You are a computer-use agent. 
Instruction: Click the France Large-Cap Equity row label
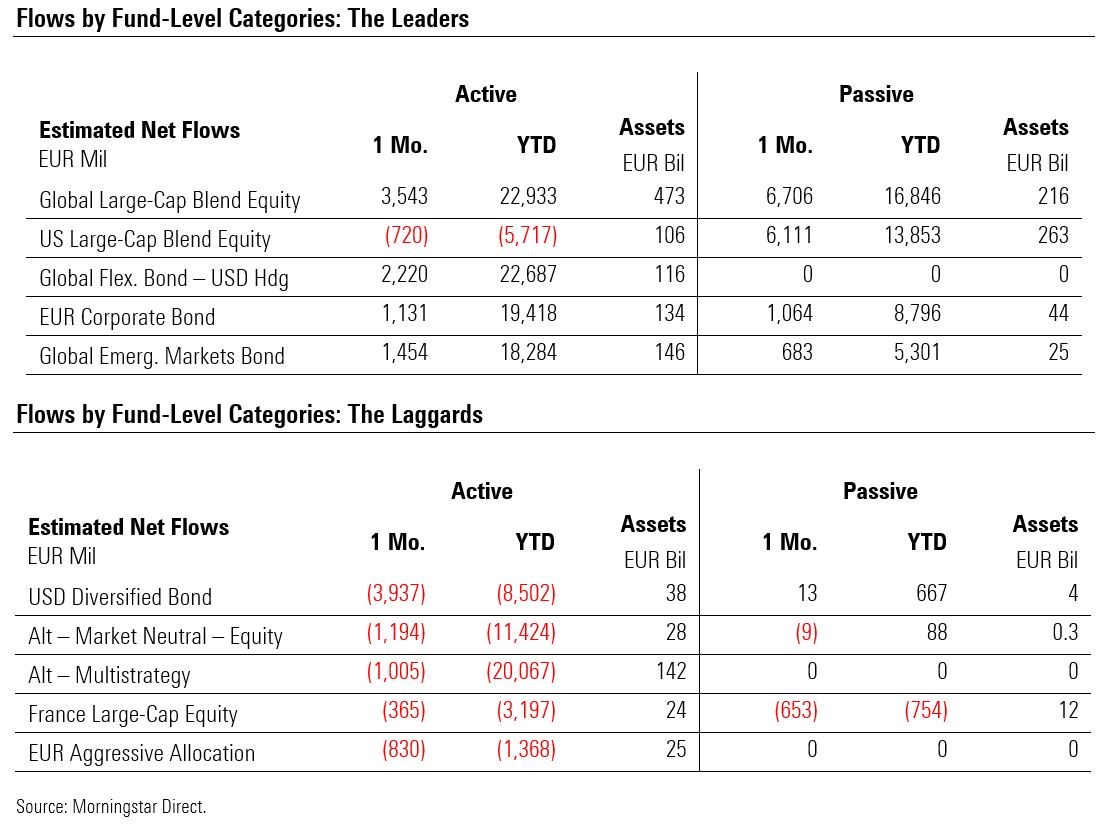click(133, 714)
